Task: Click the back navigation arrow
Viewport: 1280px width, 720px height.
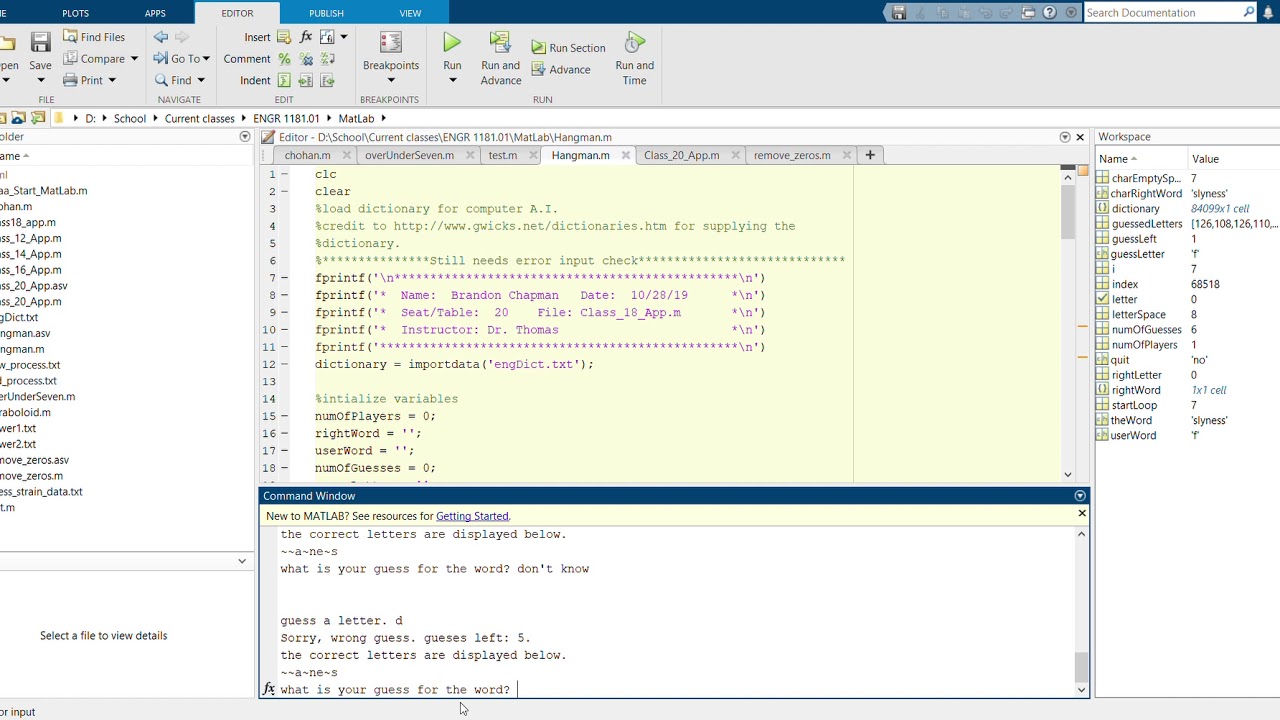Action: (x=161, y=37)
